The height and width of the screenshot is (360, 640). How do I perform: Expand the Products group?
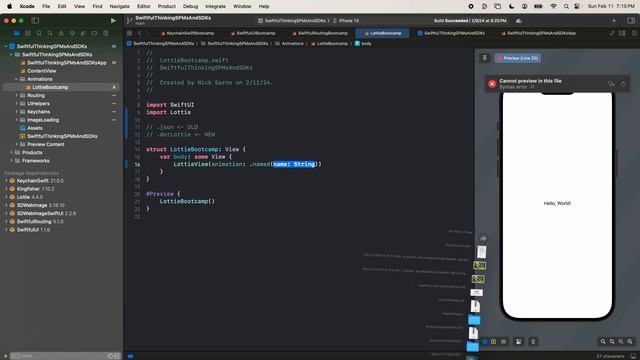[11, 152]
